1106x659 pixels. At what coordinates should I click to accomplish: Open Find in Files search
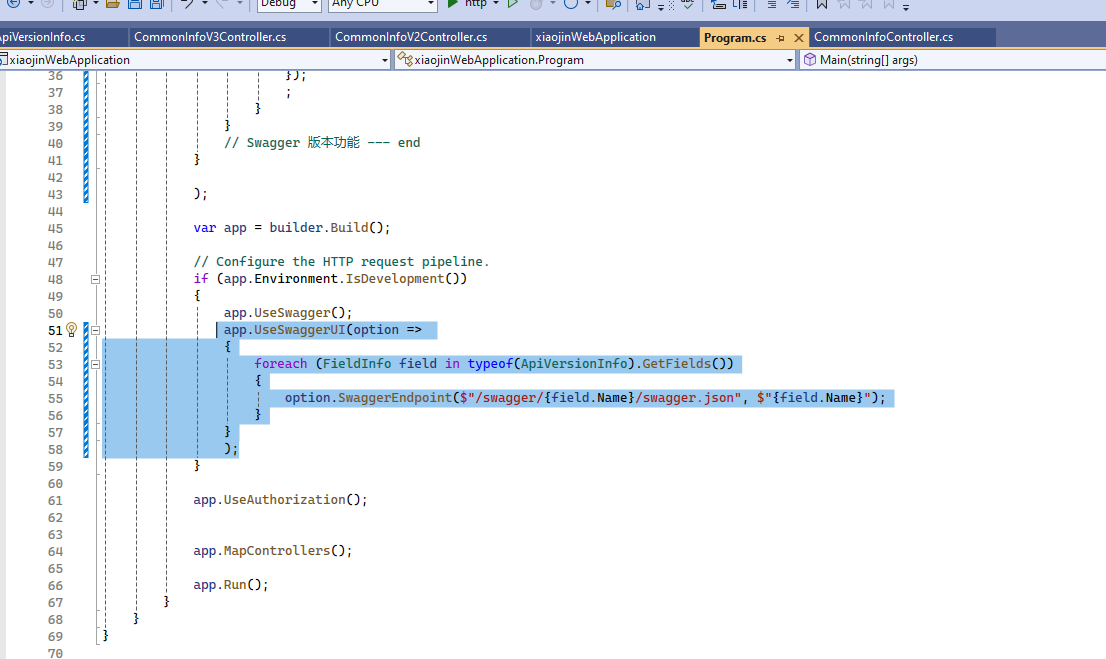(x=614, y=6)
